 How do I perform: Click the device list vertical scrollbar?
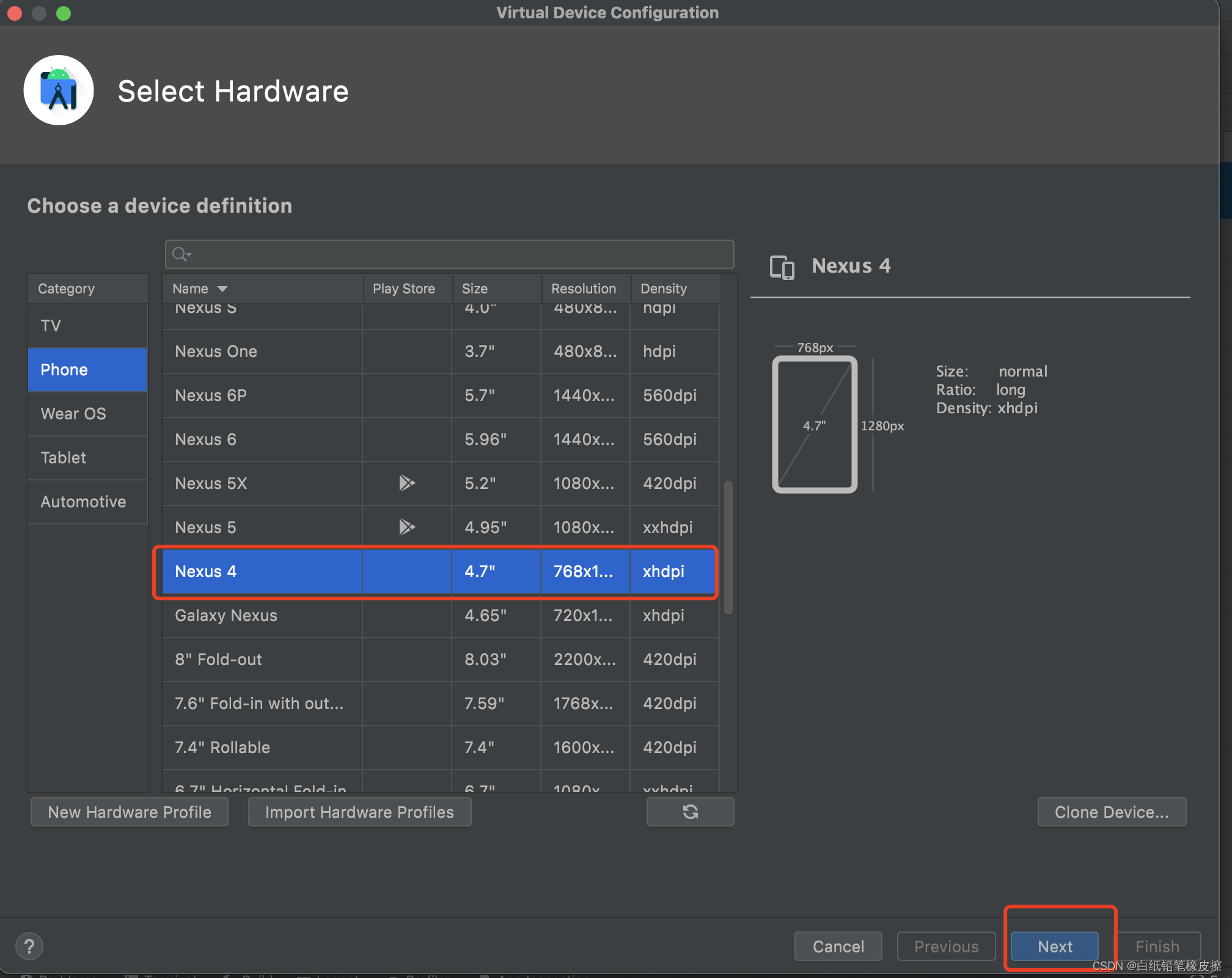click(728, 547)
